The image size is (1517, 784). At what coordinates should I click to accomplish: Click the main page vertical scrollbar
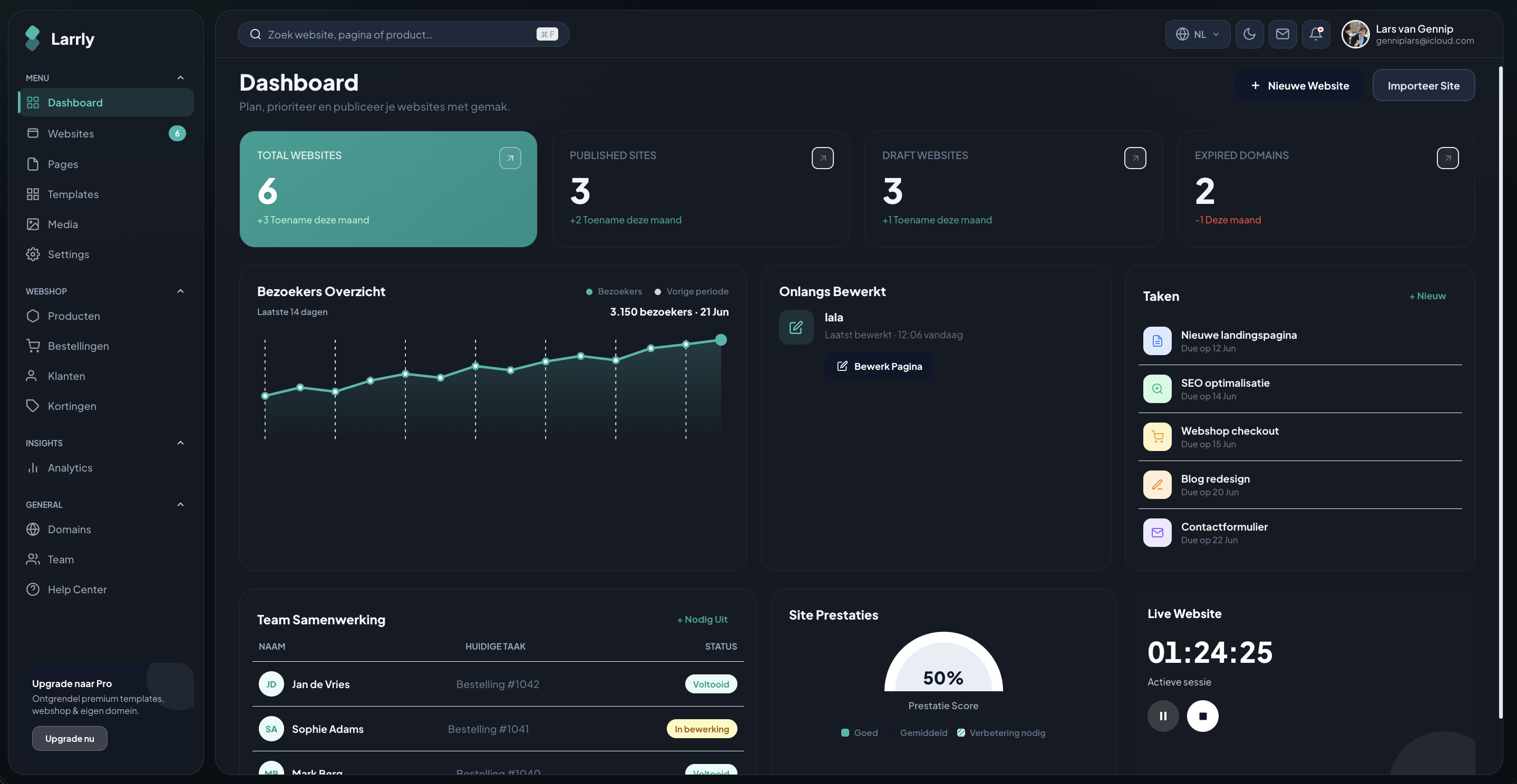point(1501,391)
